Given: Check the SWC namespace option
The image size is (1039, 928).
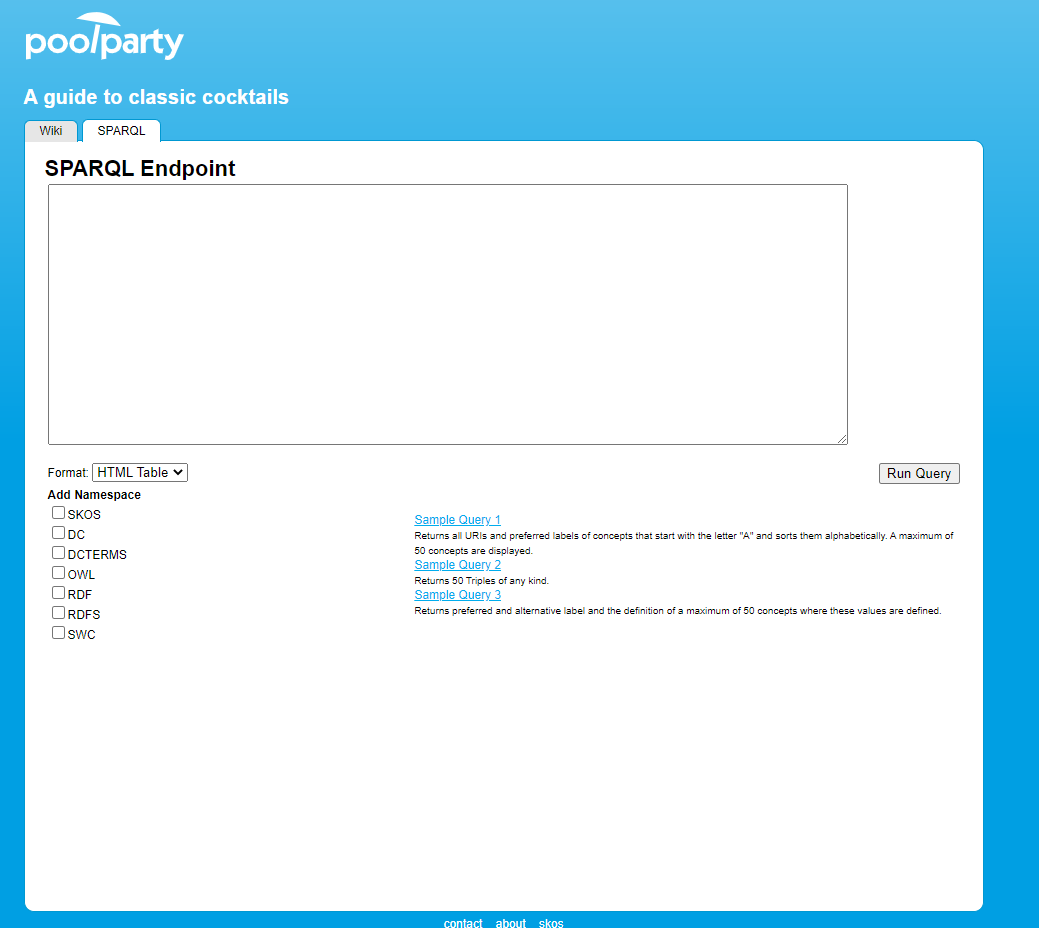Looking at the screenshot, I should [58, 632].
